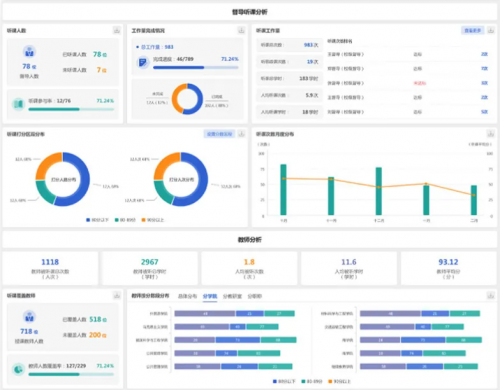Open 查看更多 in 听课工作量 panel
Viewport: 500px width, 390px height.
[472, 30]
